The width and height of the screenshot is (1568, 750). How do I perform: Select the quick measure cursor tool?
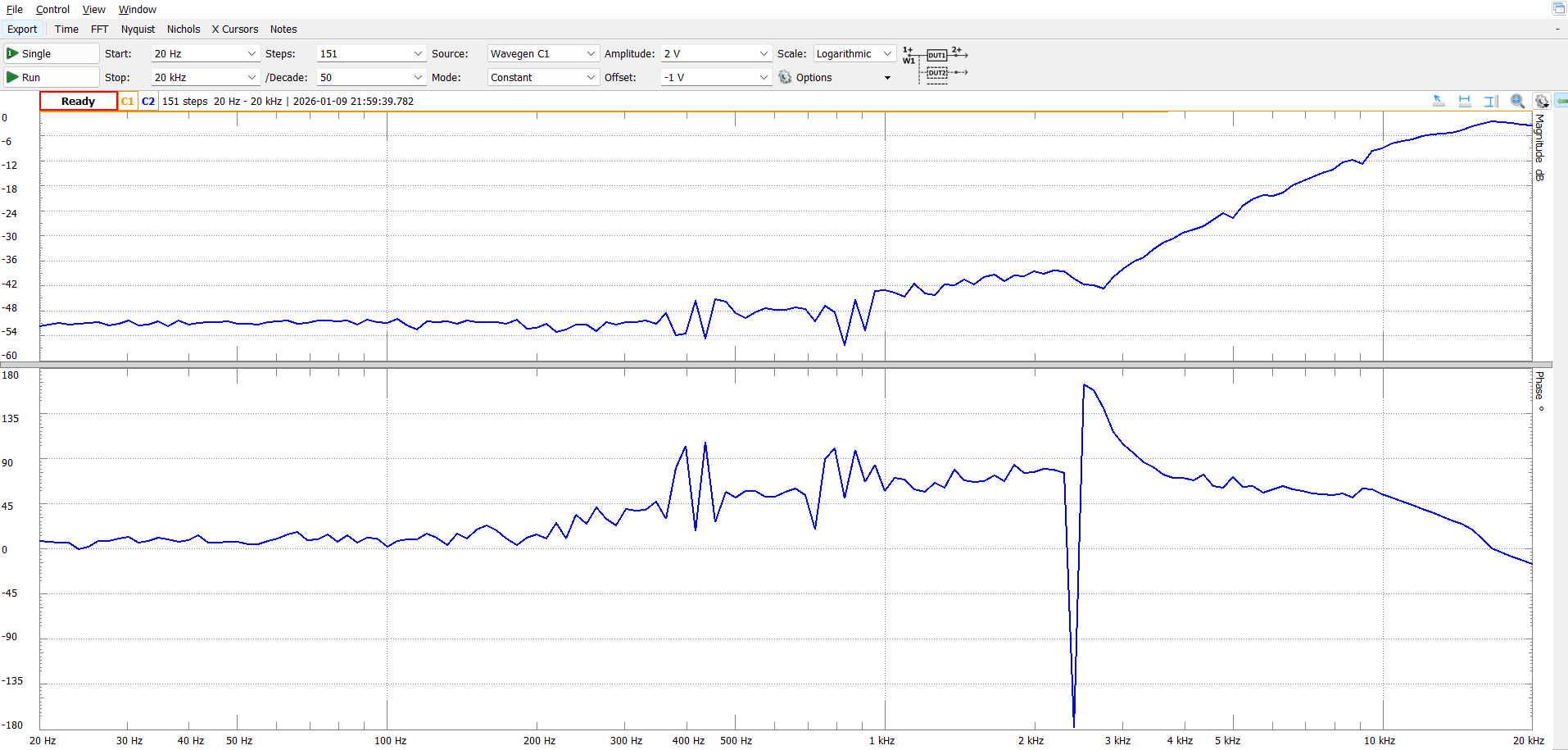[1439, 101]
